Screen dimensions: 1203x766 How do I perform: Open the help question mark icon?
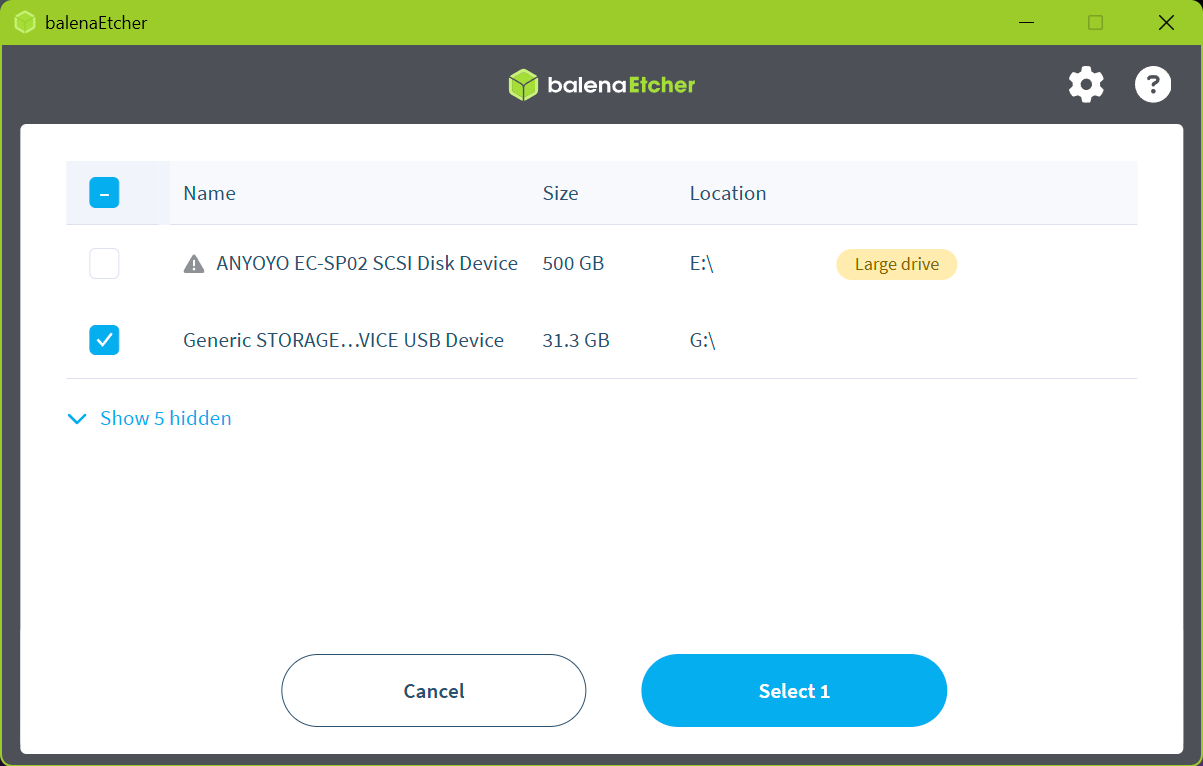[1152, 85]
